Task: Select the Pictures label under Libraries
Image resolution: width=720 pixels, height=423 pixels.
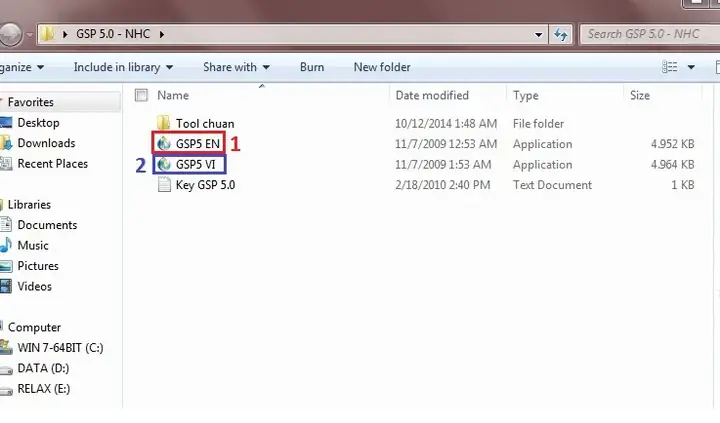Action: (x=38, y=265)
